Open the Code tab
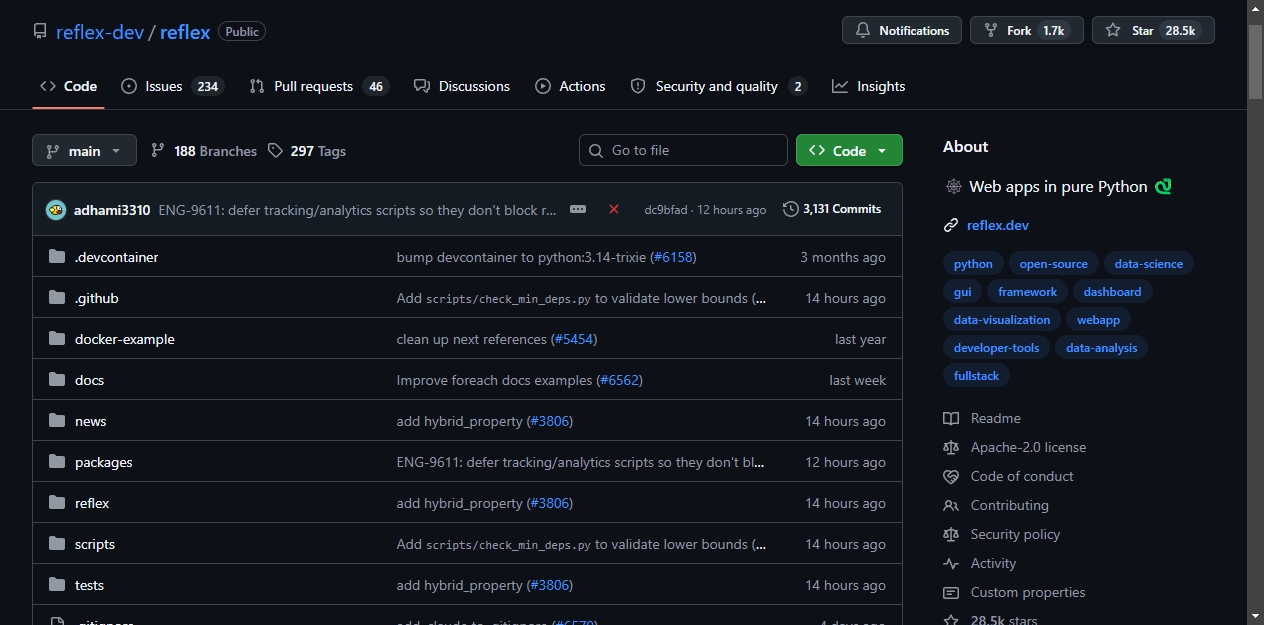 pos(68,86)
